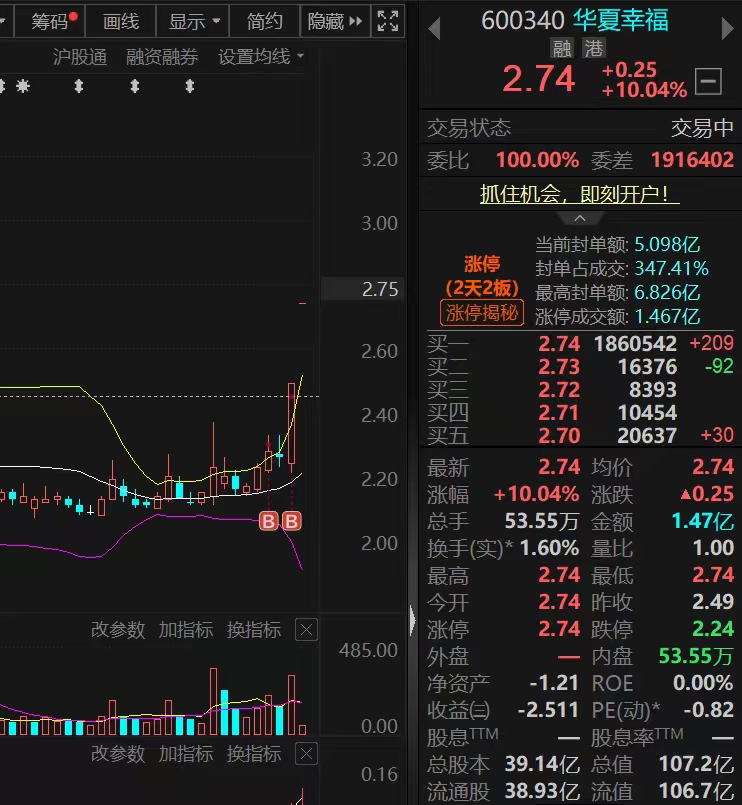The width and height of the screenshot is (742, 805).
Task: Click the 涨停 (2天2板) status label
Action: coord(482,276)
